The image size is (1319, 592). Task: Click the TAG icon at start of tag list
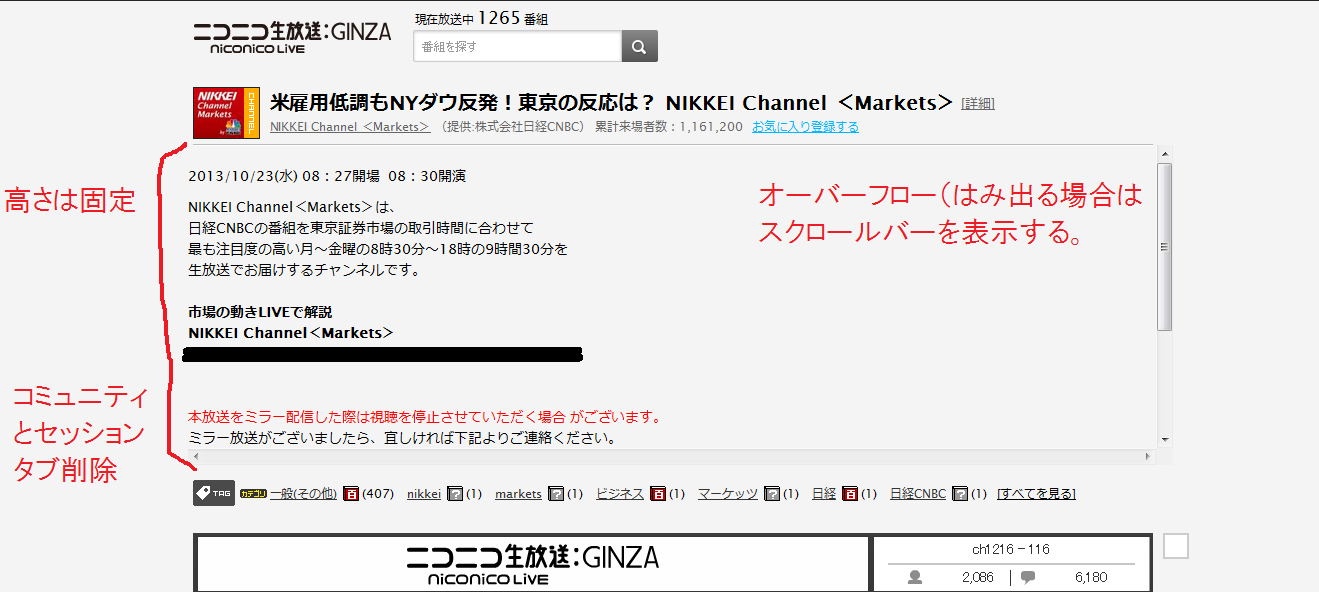(213, 493)
